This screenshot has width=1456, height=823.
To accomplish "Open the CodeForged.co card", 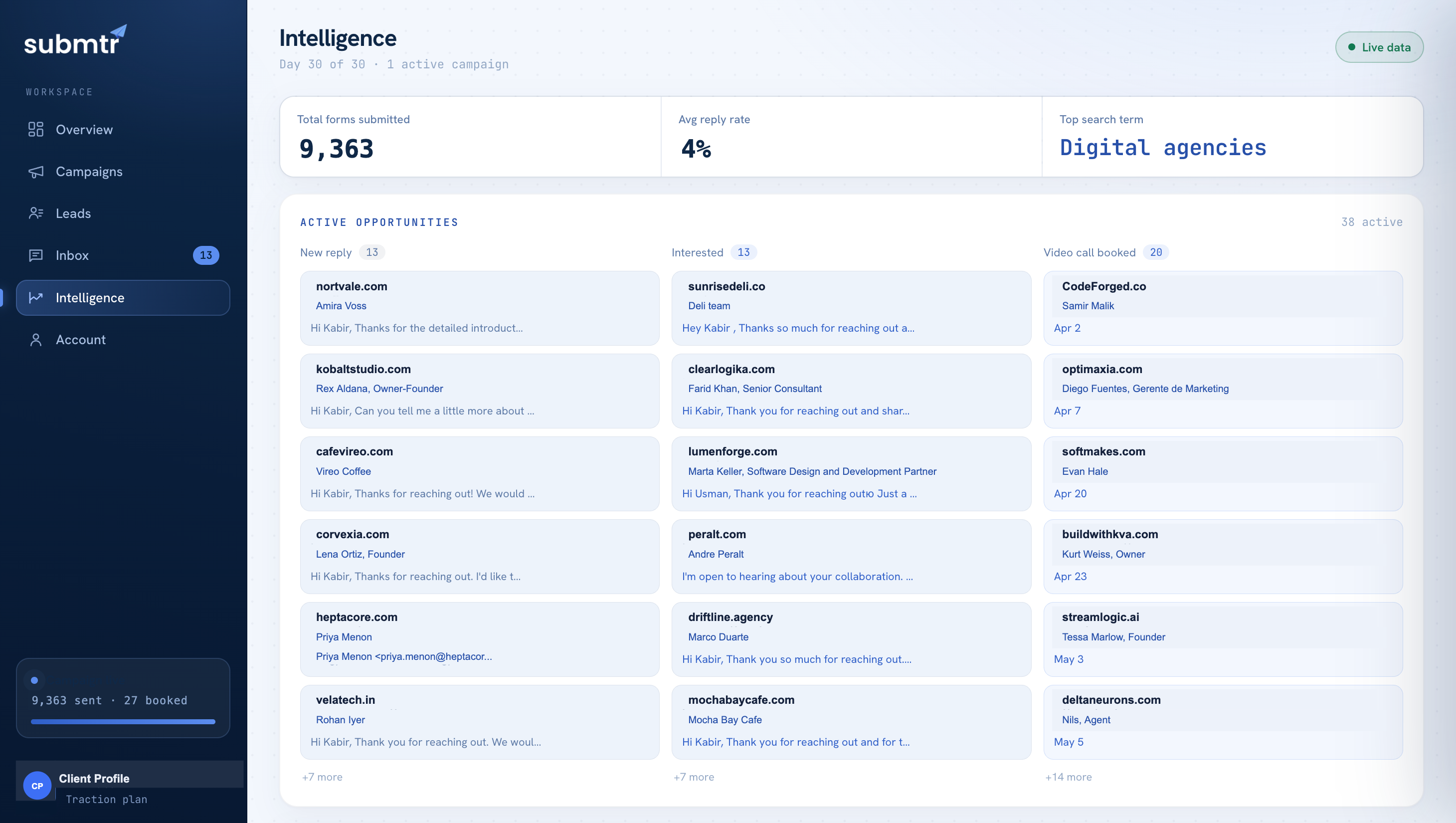I will coord(1223,308).
